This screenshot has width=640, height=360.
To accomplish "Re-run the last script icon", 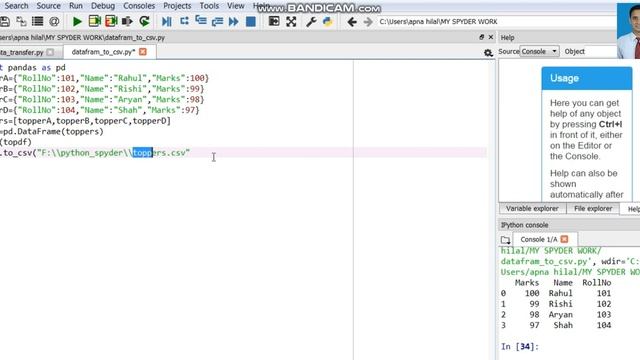I will click(x=144, y=21).
